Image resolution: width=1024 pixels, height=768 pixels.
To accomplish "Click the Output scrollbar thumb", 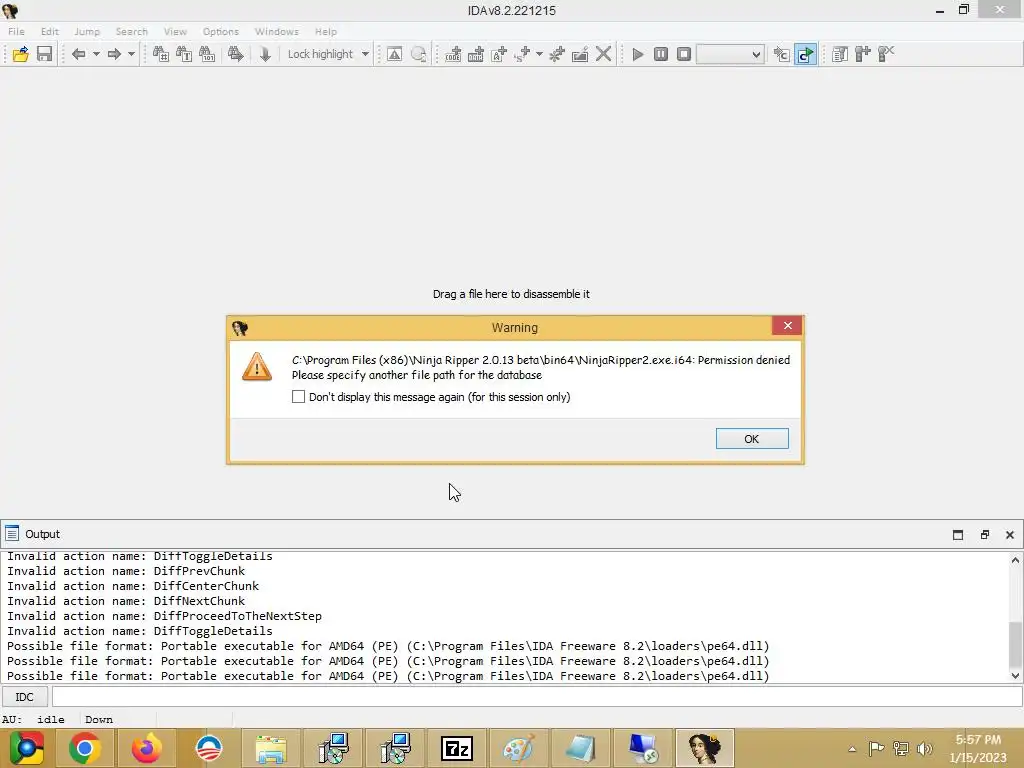I will coord(1016,645).
